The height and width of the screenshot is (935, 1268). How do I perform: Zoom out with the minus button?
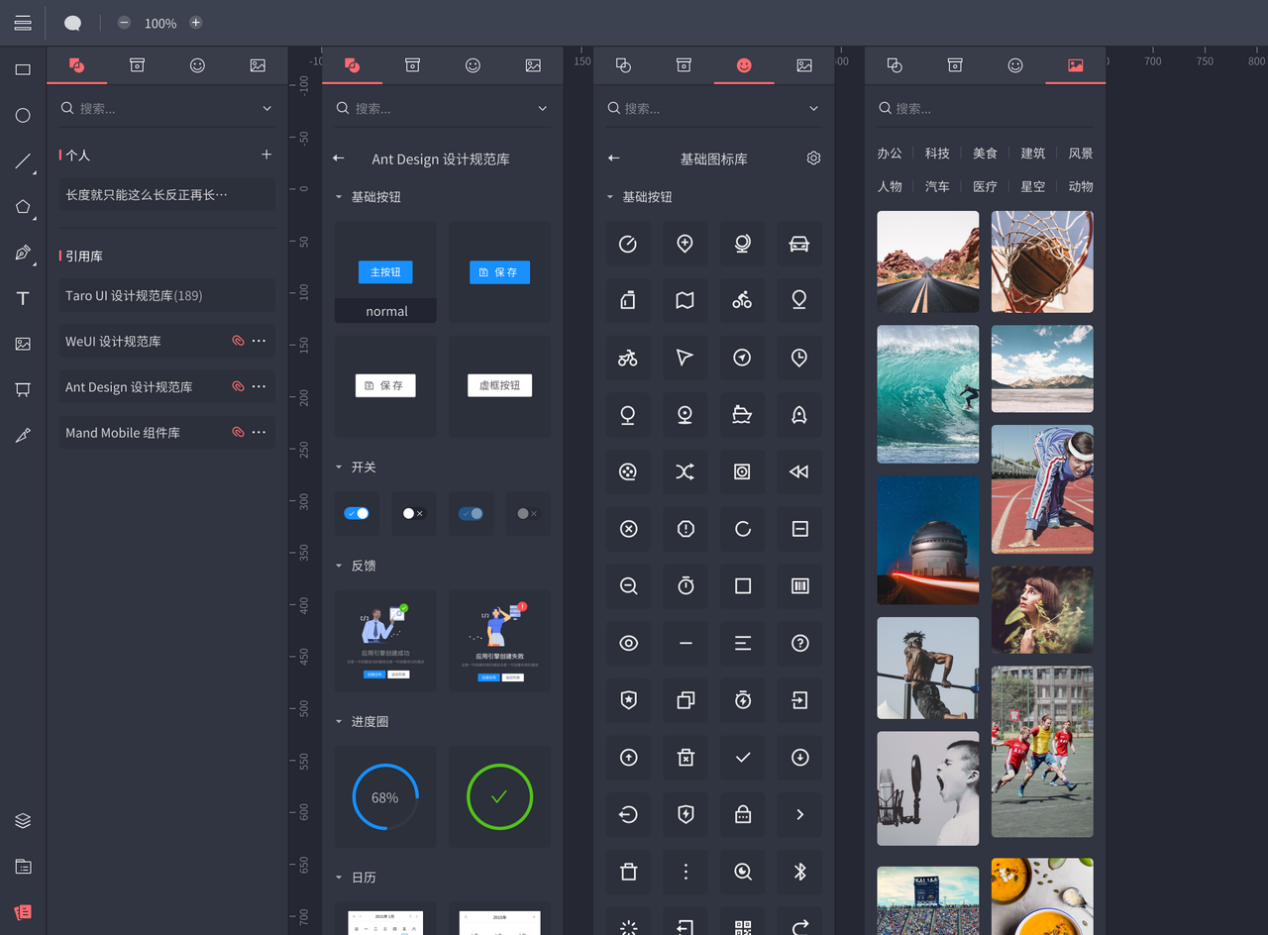[124, 22]
